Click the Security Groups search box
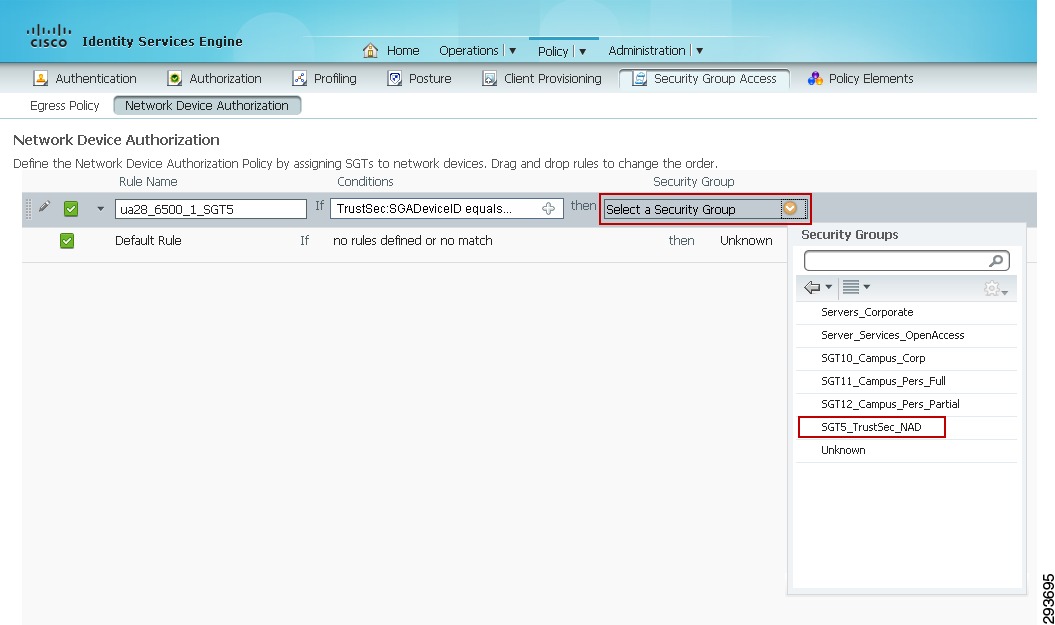 [906, 260]
